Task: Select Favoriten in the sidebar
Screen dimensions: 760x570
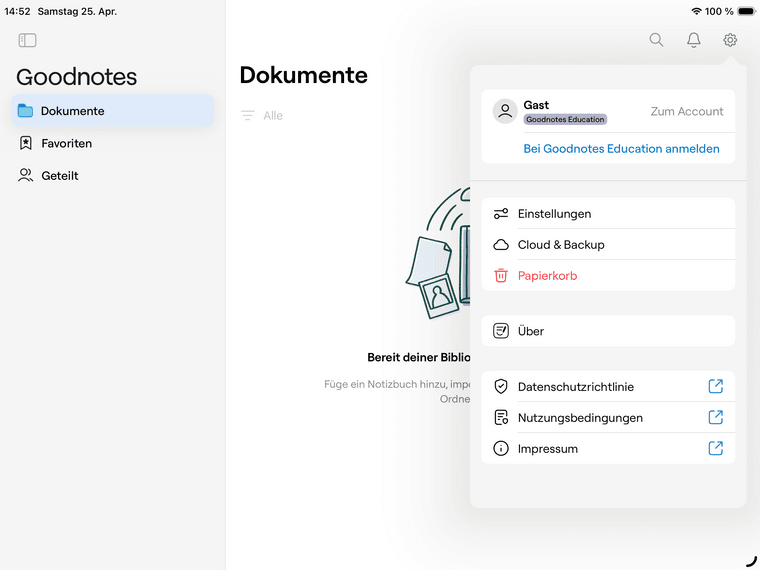Action: (66, 143)
